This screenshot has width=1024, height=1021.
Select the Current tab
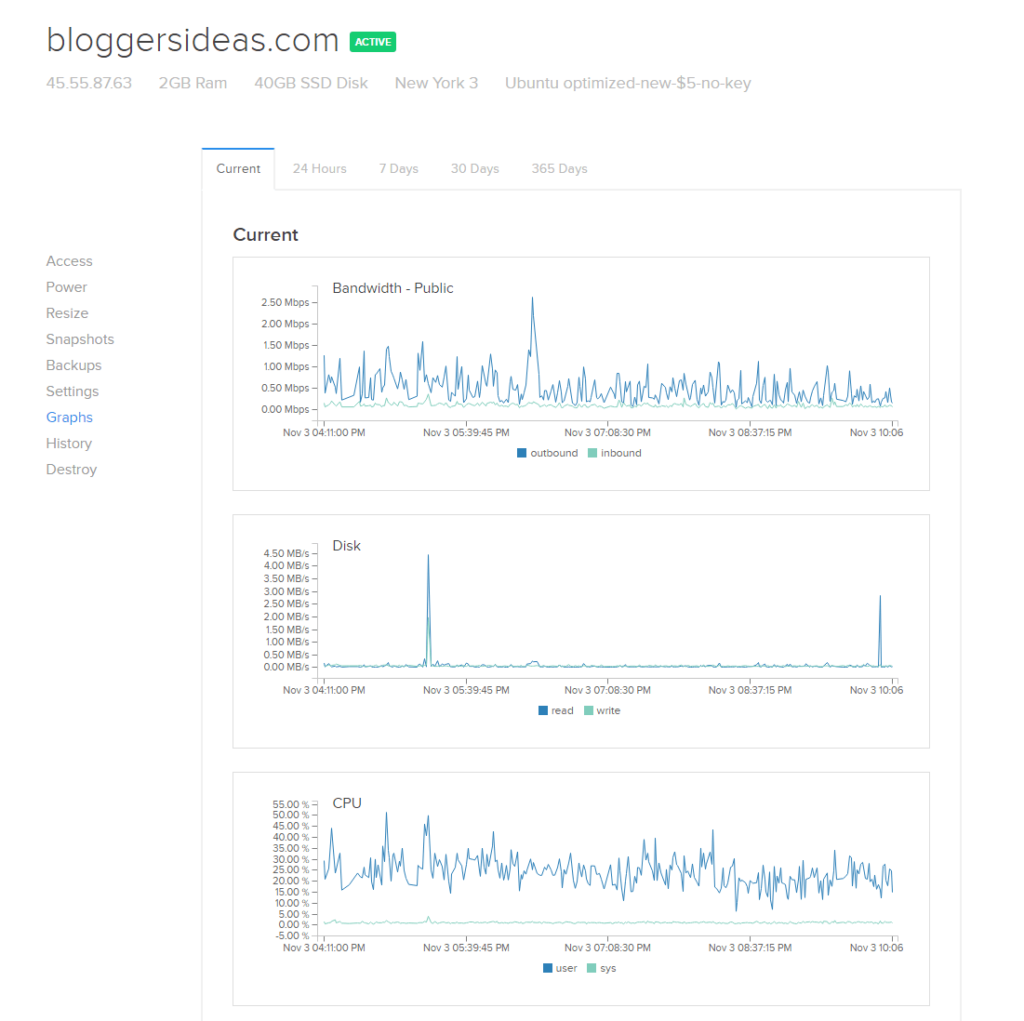coord(238,169)
